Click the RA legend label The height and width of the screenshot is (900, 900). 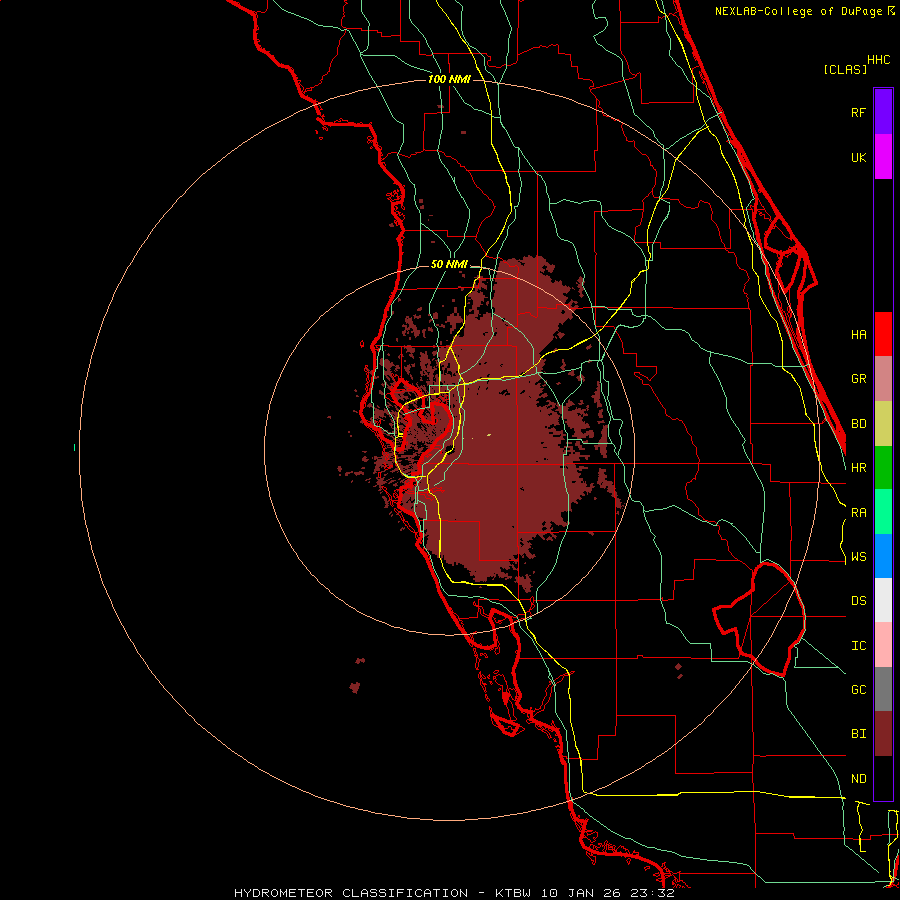[x=858, y=513]
